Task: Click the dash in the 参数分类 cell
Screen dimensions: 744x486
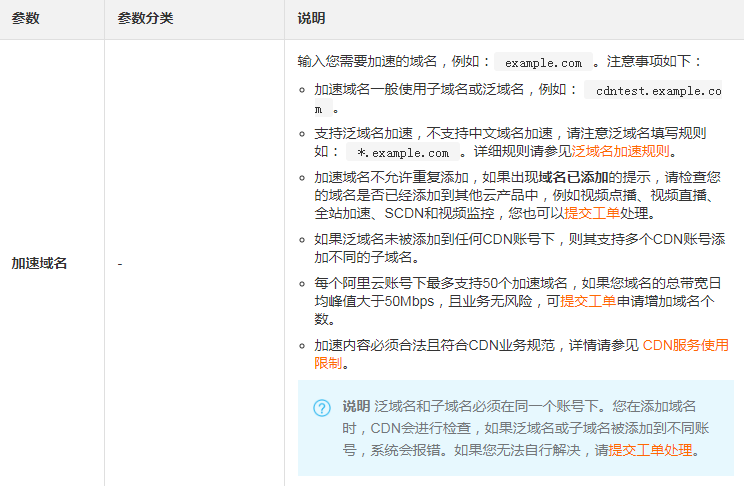Action: (x=120, y=263)
